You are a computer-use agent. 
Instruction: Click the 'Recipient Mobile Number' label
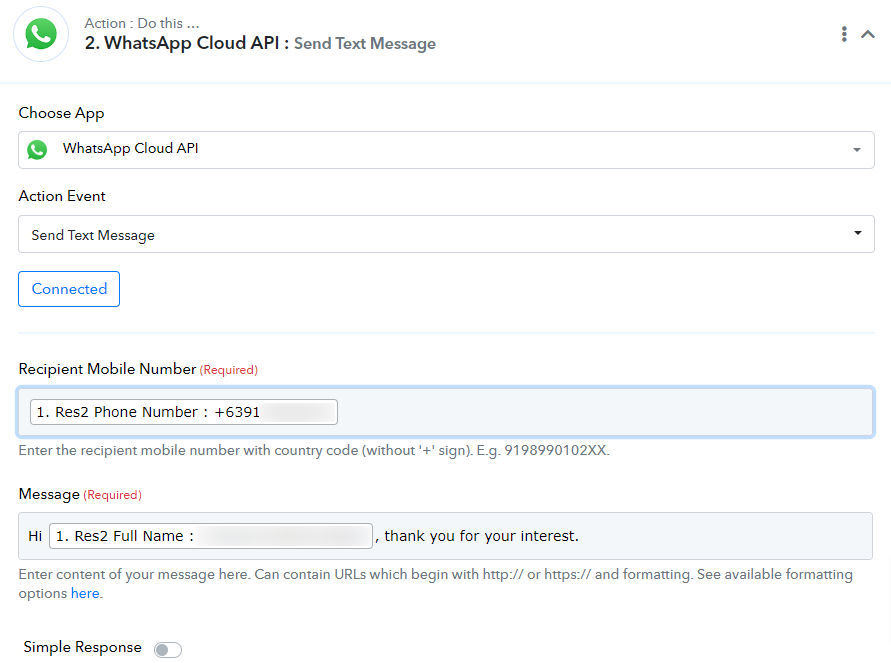(107, 369)
